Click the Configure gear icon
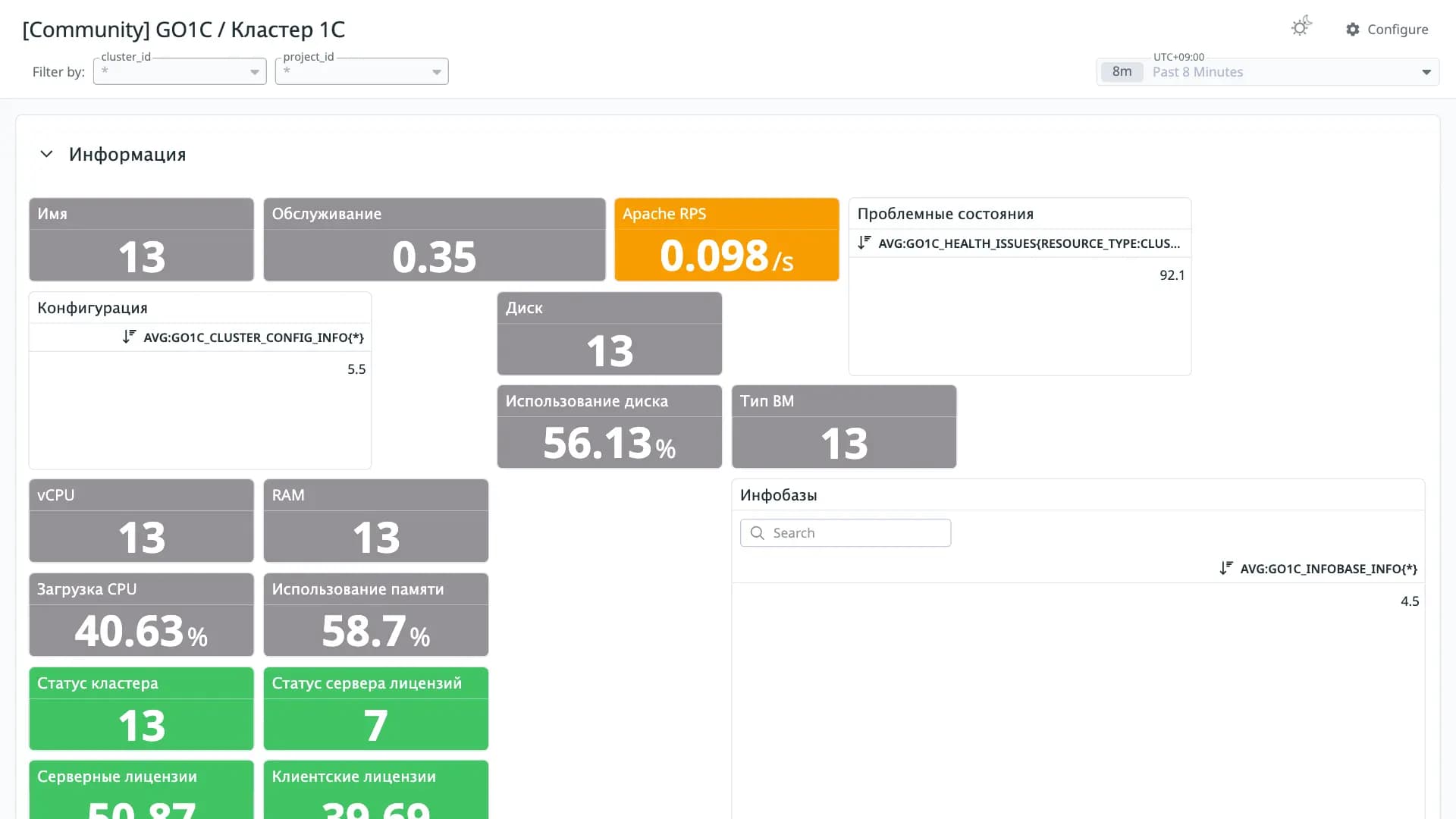Viewport: 1456px width, 819px height. pos(1353,30)
